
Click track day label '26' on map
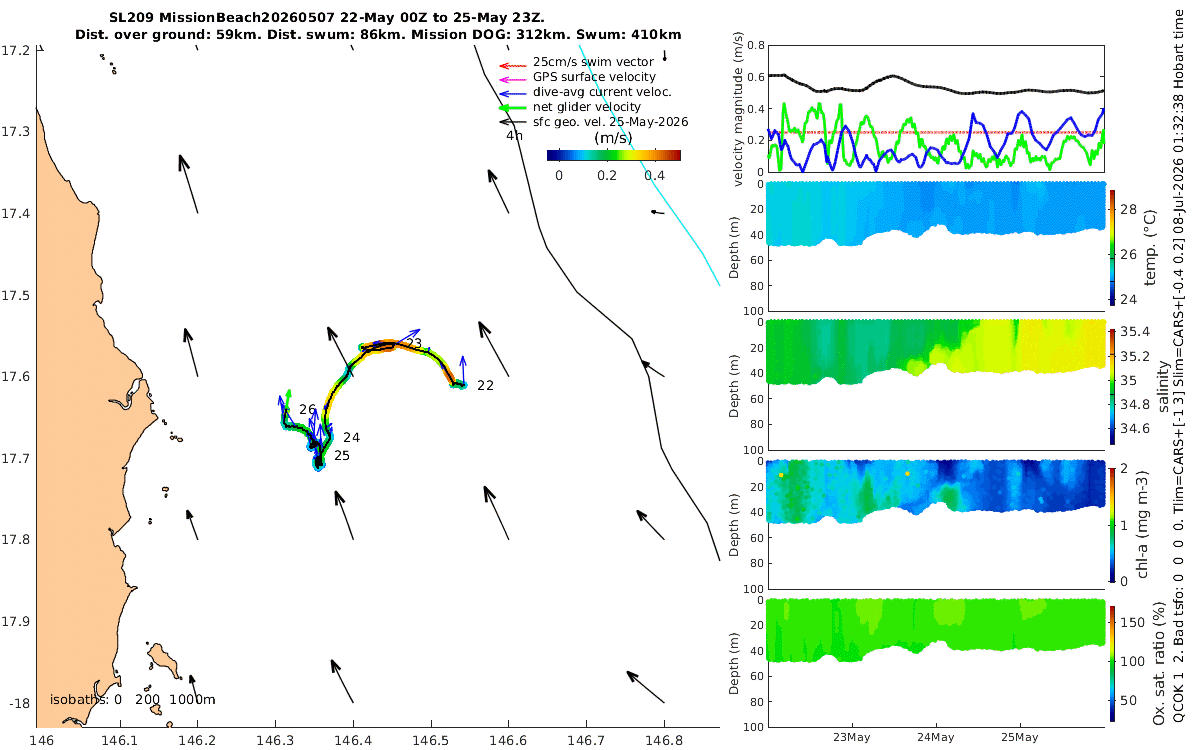pyautogui.click(x=307, y=409)
